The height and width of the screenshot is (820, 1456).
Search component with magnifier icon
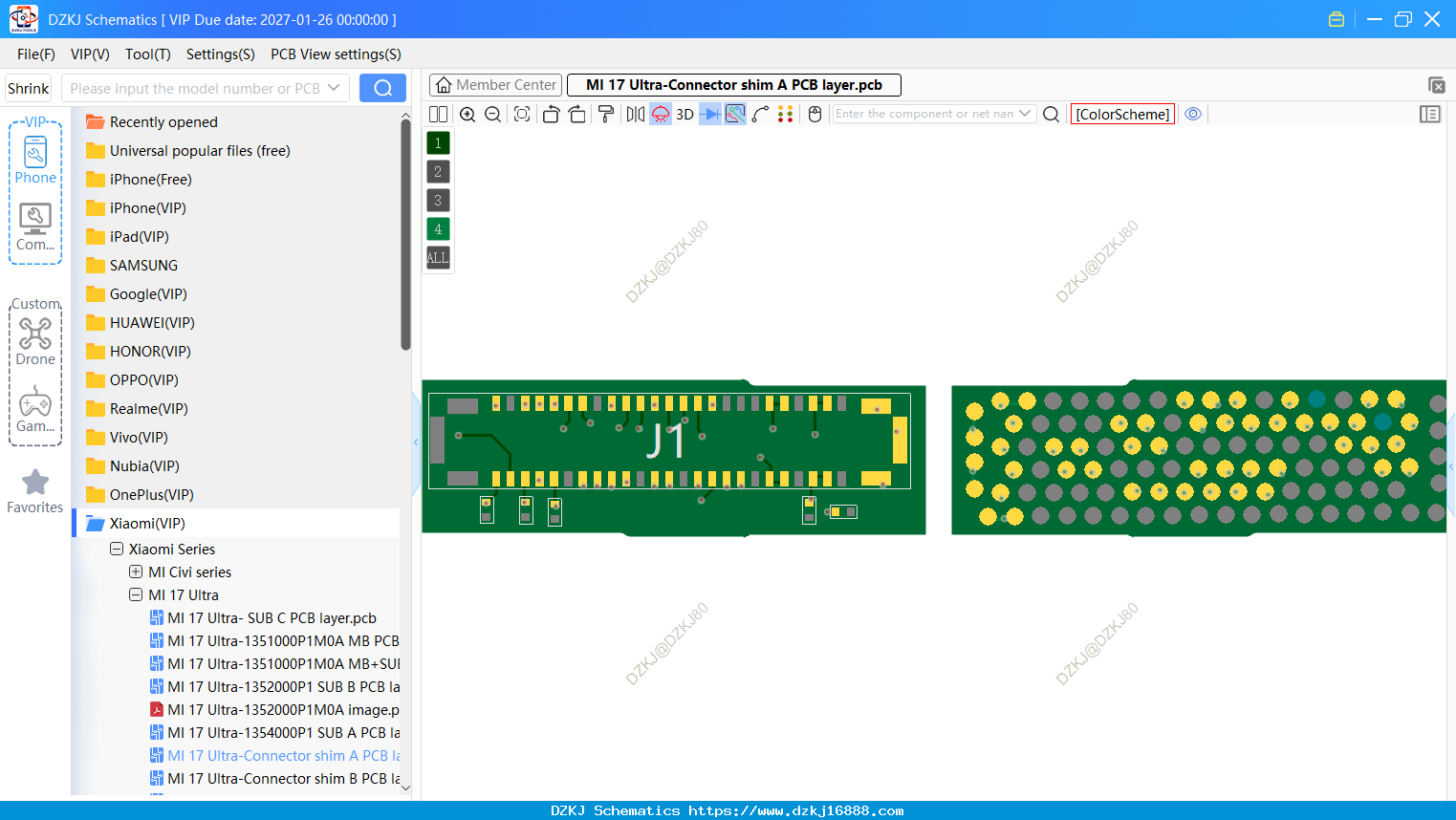tap(1051, 114)
